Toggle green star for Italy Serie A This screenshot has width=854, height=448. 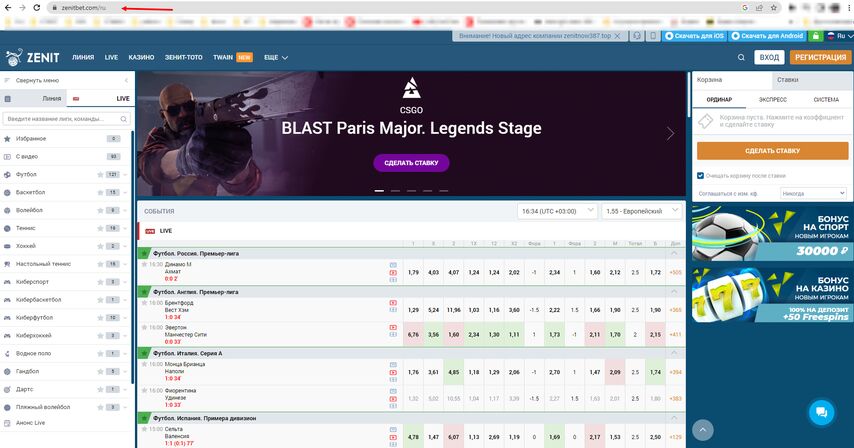[144, 353]
